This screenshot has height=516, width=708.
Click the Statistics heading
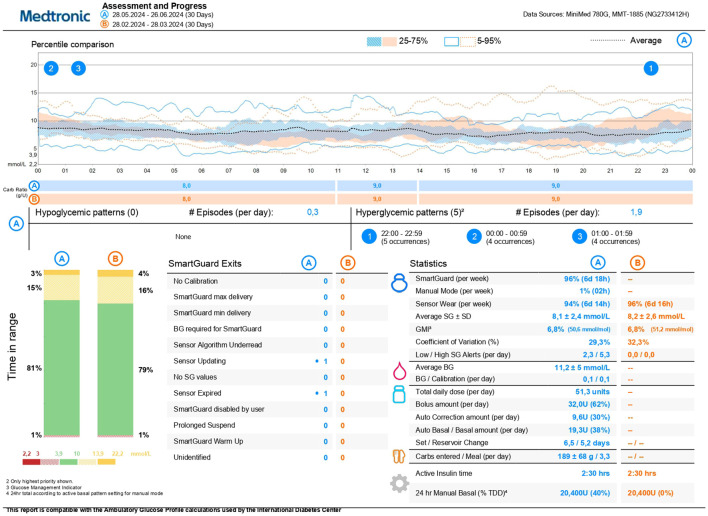pos(434,264)
